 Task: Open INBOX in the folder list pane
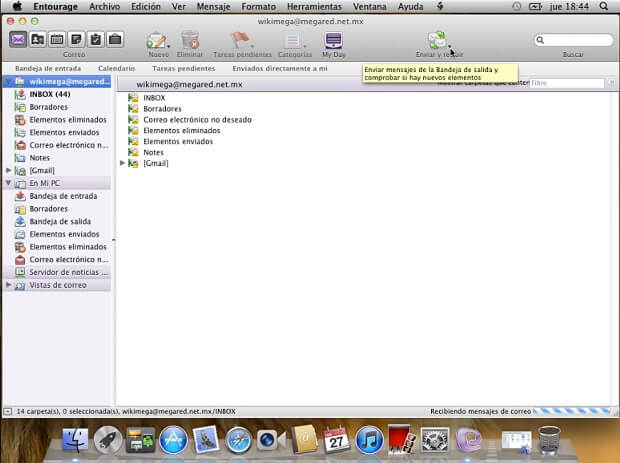click(x=154, y=98)
